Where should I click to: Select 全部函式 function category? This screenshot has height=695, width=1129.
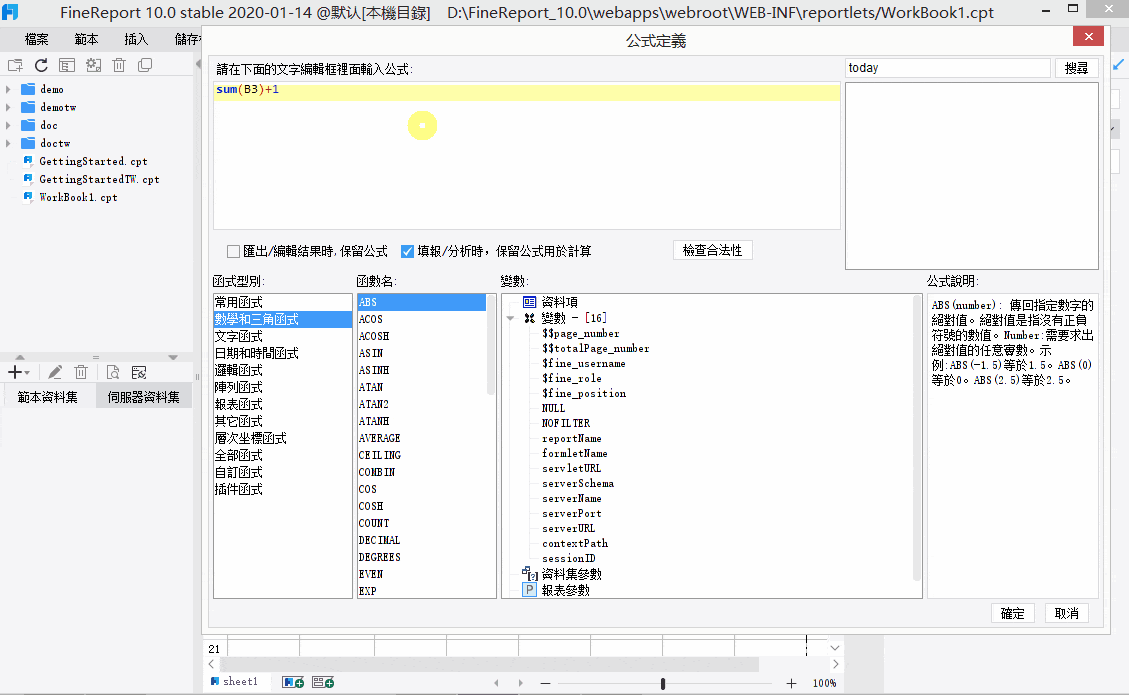[282, 455]
